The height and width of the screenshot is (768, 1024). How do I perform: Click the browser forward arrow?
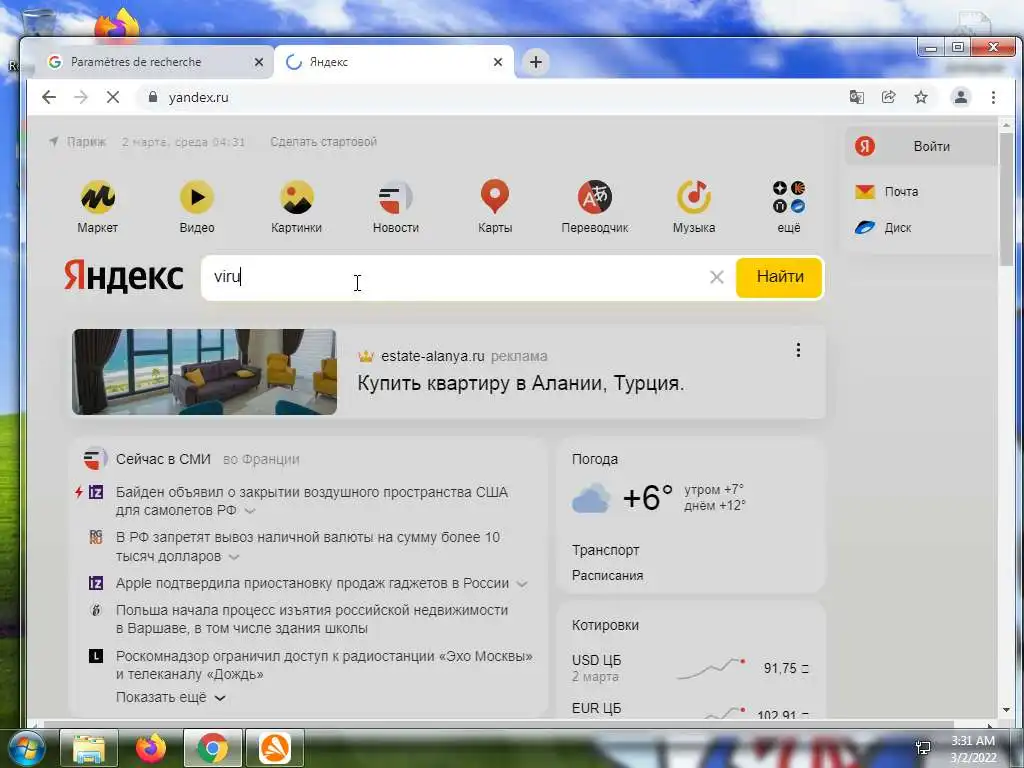pos(80,97)
